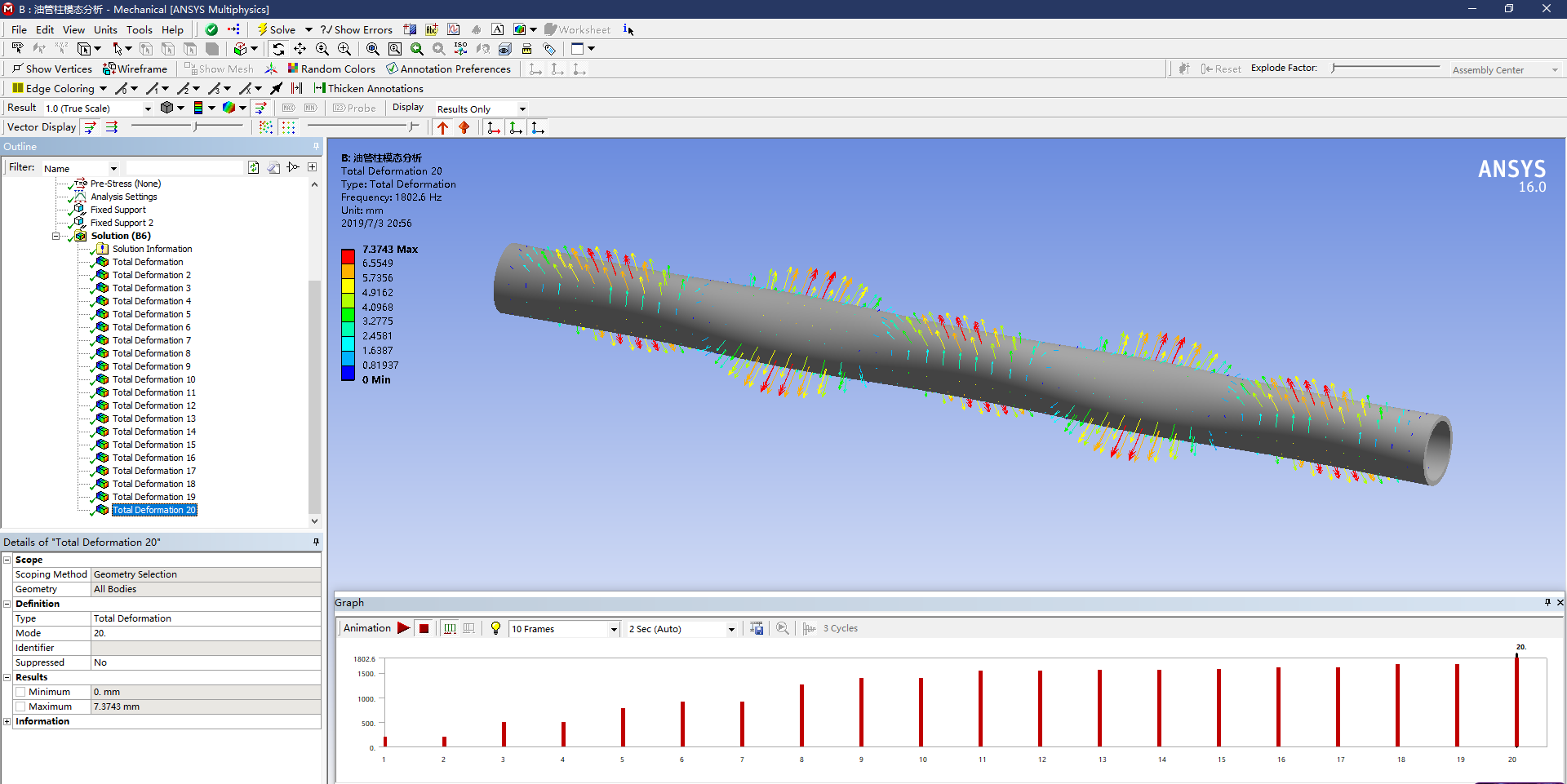The image size is (1567, 784).
Task: Open the Tools menu
Action: (139, 29)
